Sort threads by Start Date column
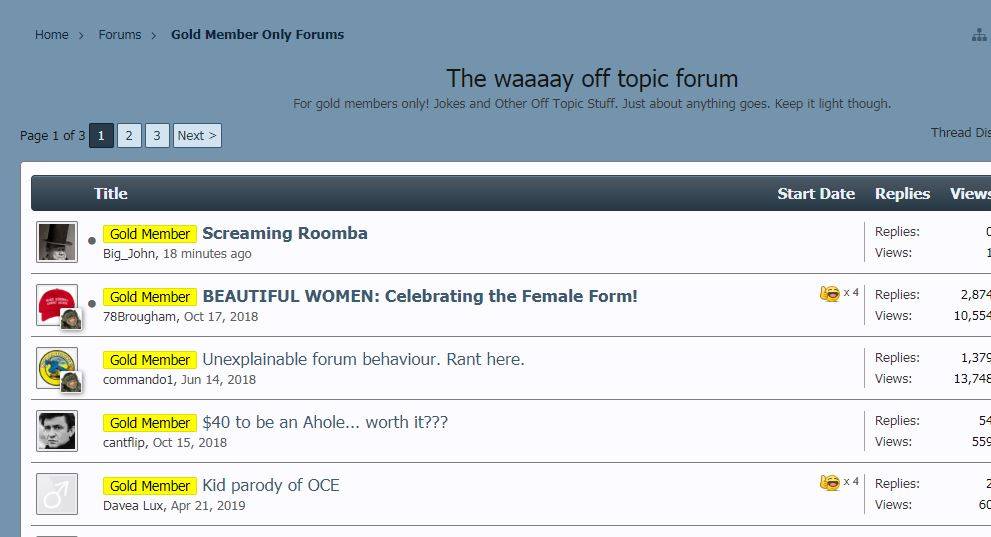This screenshot has width=991, height=537. click(816, 194)
